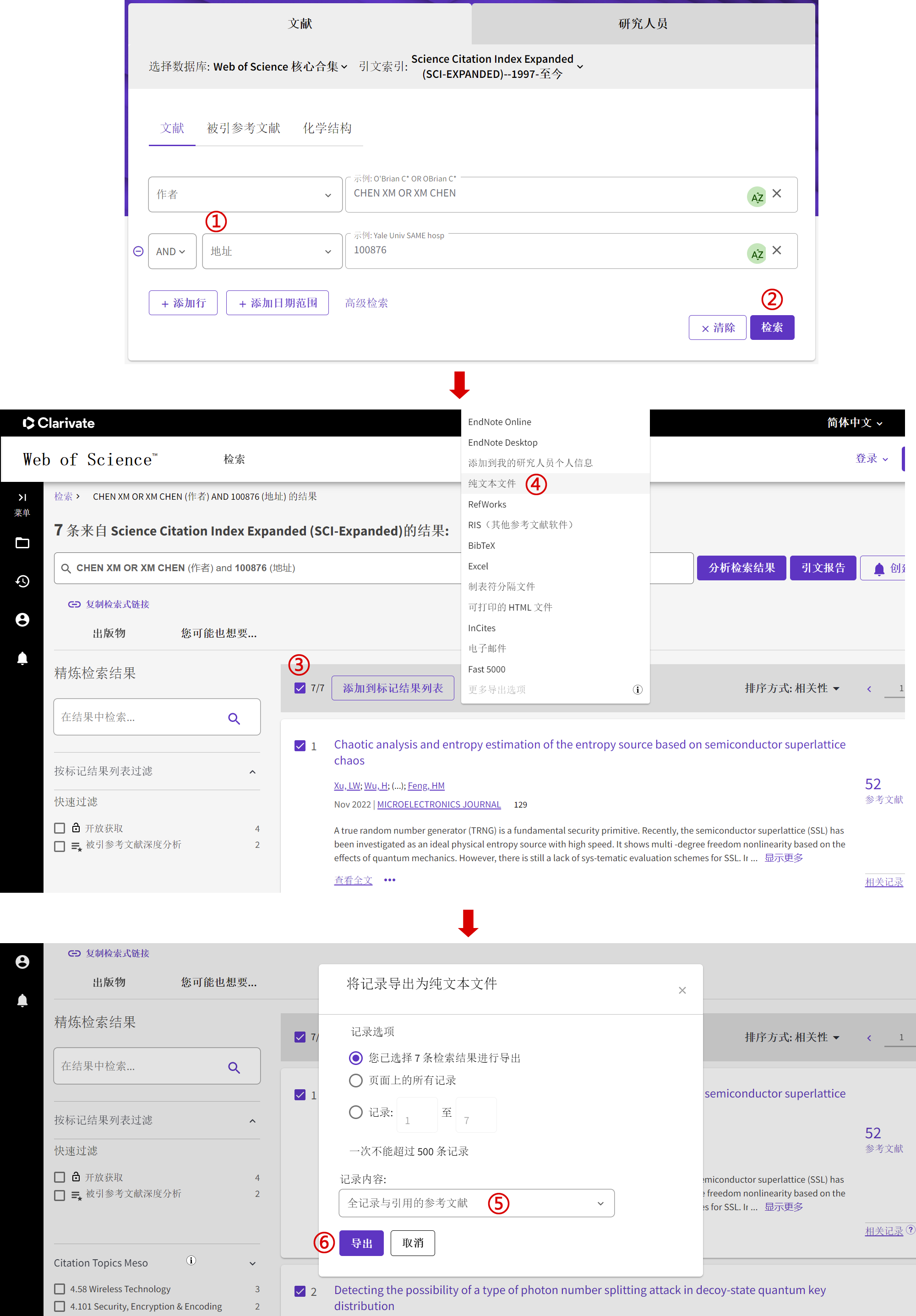Uncheck the first search result checkbox

(x=300, y=746)
